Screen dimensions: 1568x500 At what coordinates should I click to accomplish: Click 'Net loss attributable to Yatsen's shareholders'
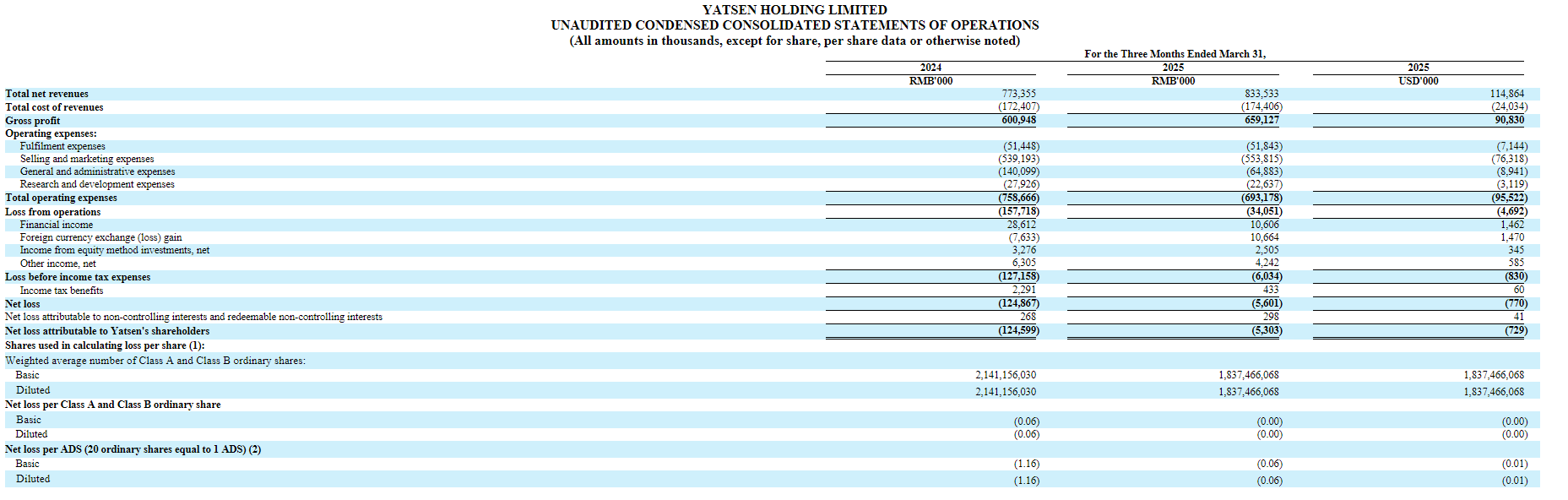(x=107, y=331)
